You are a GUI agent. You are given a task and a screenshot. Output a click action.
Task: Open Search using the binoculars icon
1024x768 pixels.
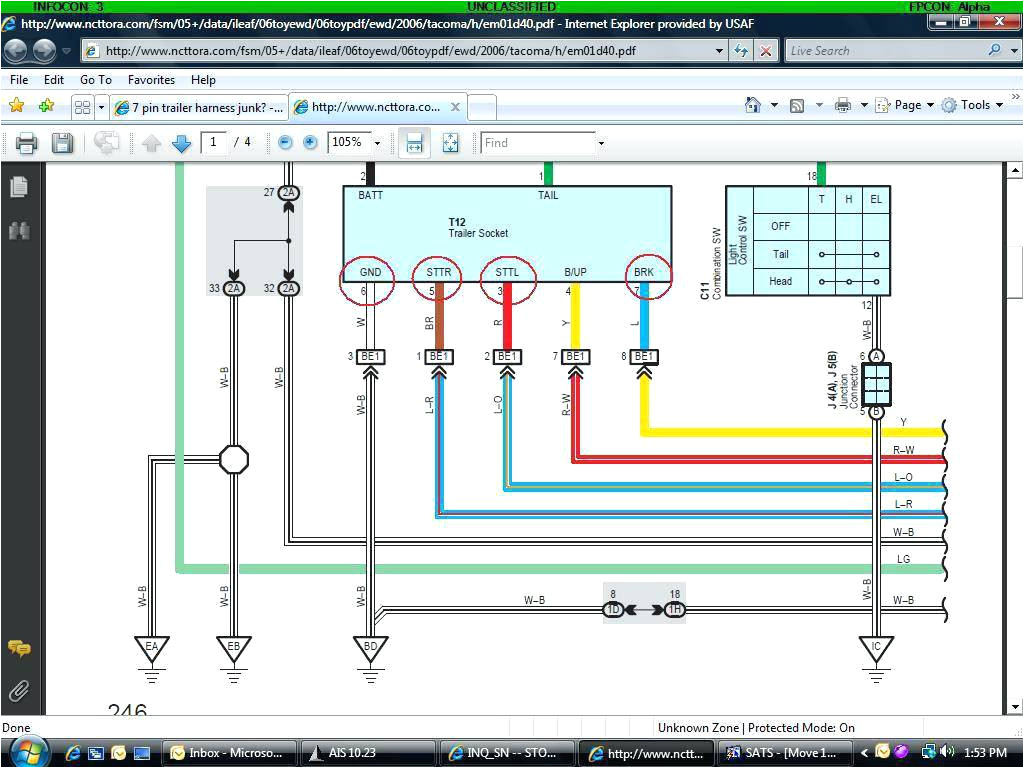pos(21,229)
